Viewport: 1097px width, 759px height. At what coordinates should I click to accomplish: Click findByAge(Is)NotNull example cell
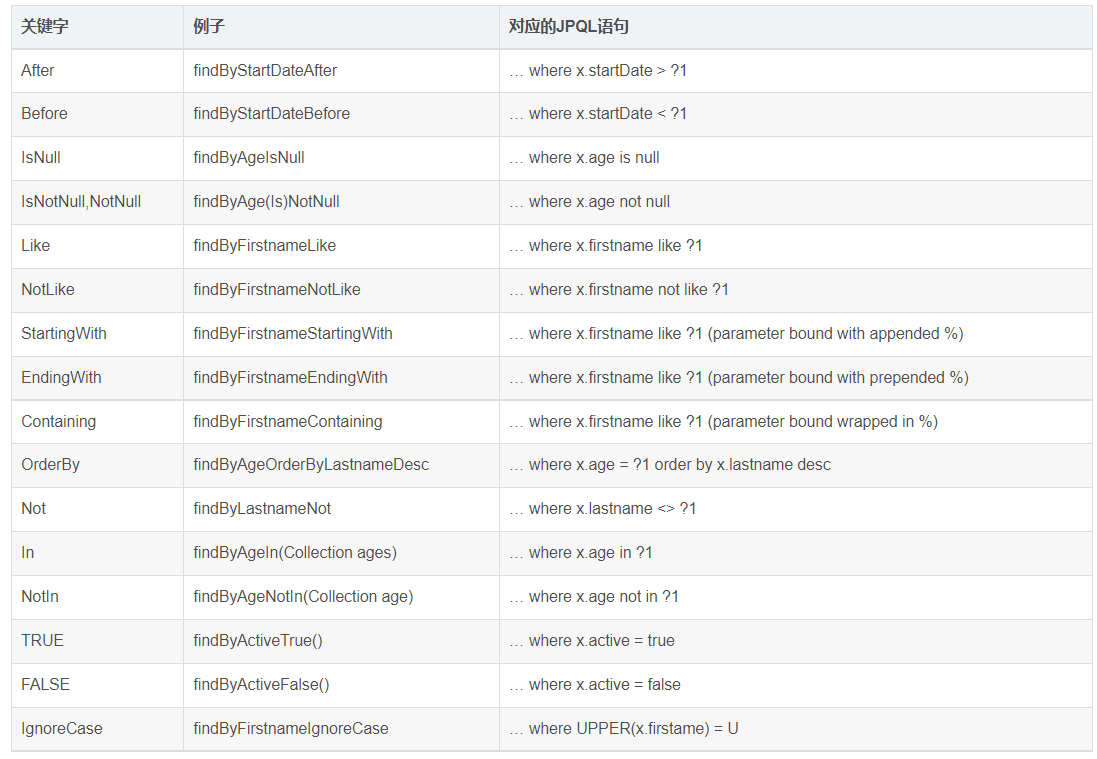click(341, 202)
